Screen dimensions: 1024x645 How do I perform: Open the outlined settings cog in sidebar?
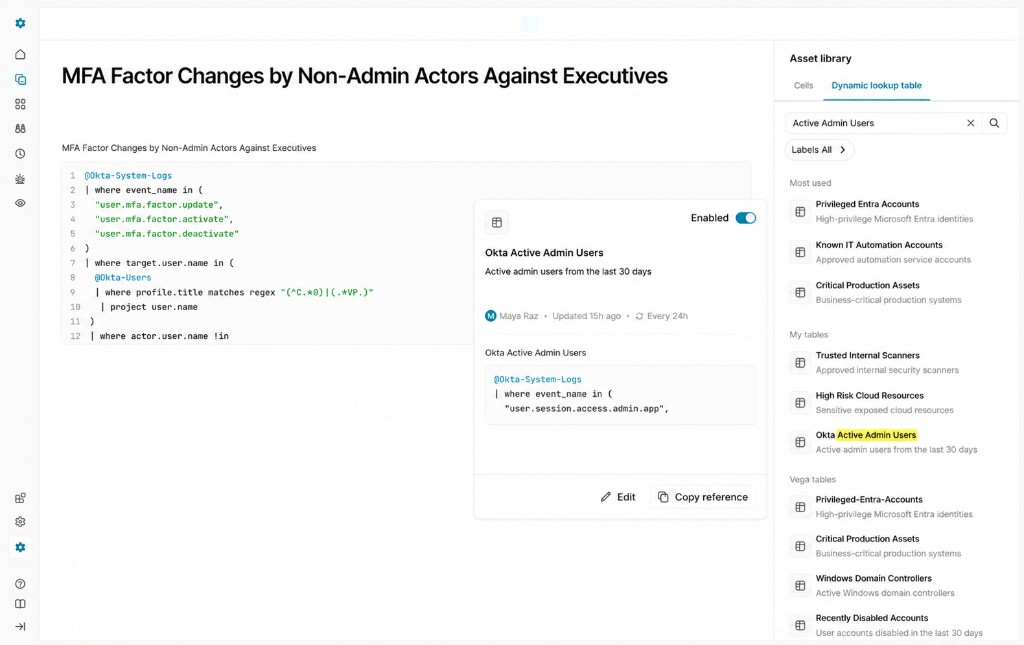(x=20, y=522)
